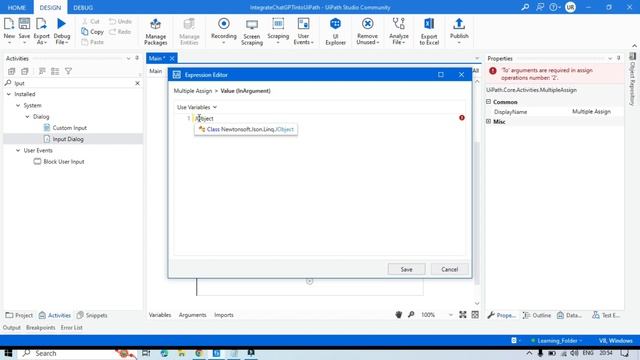Switch to the DESIGN tab
The height and width of the screenshot is (360, 640).
point(50,7)
